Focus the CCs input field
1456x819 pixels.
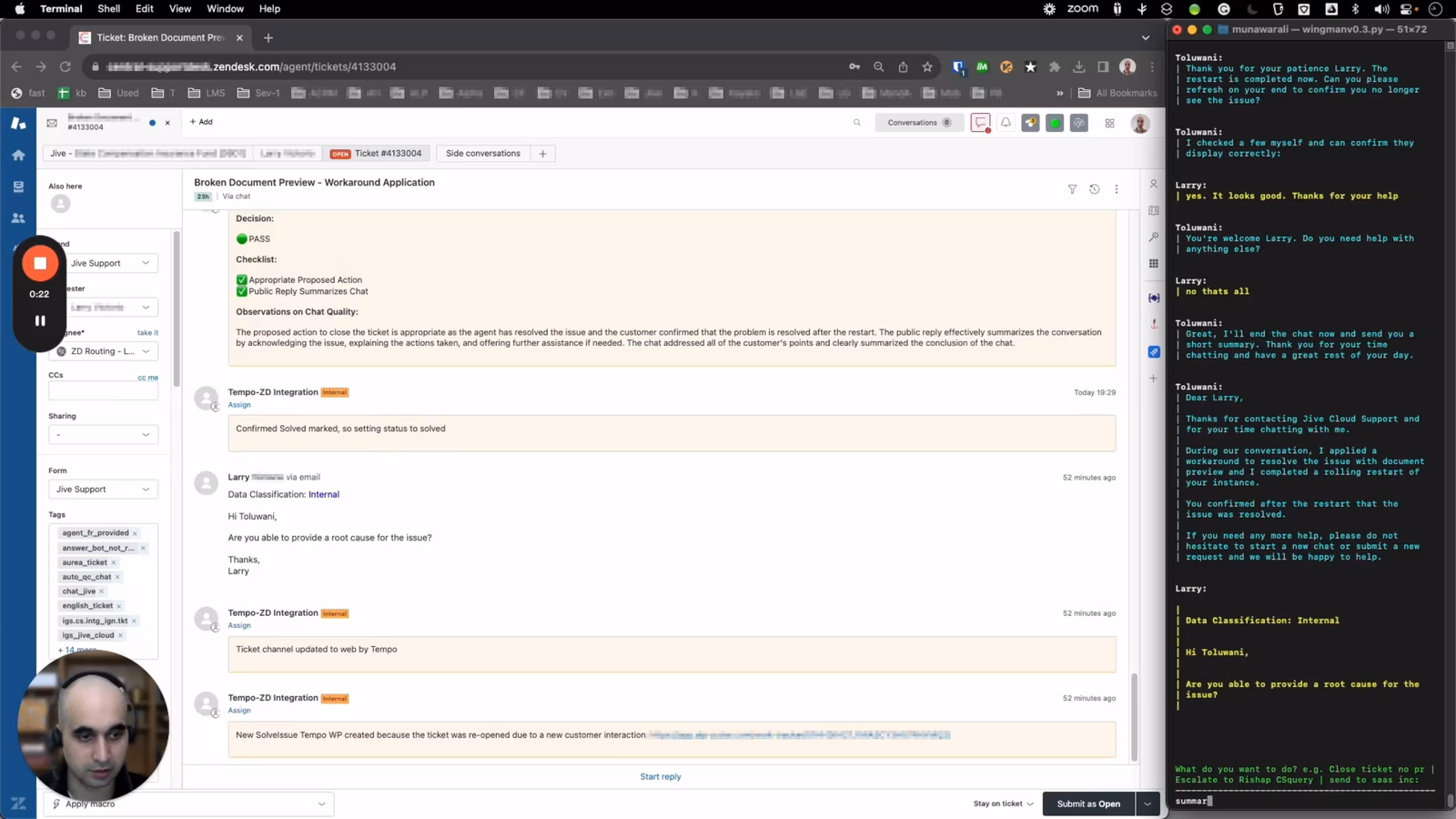point(103,391)
